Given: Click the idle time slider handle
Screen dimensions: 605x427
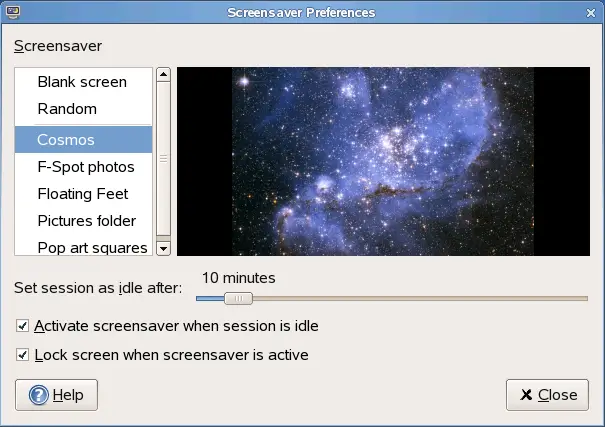Looking at the screenshot, I should 238,298.
